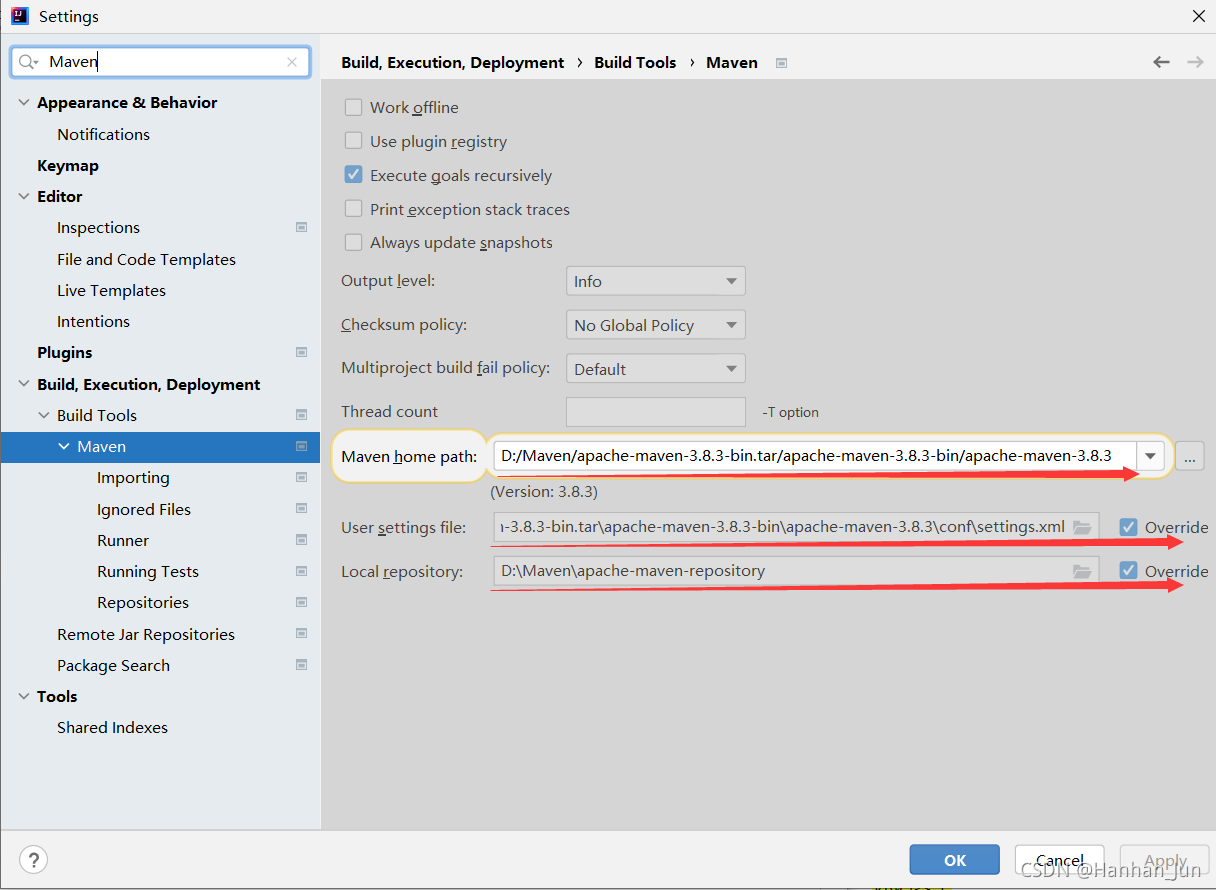Click Build Tools in the breadcrumb
This screenshot has height=890, width=1216.
(x=635, y=62)
